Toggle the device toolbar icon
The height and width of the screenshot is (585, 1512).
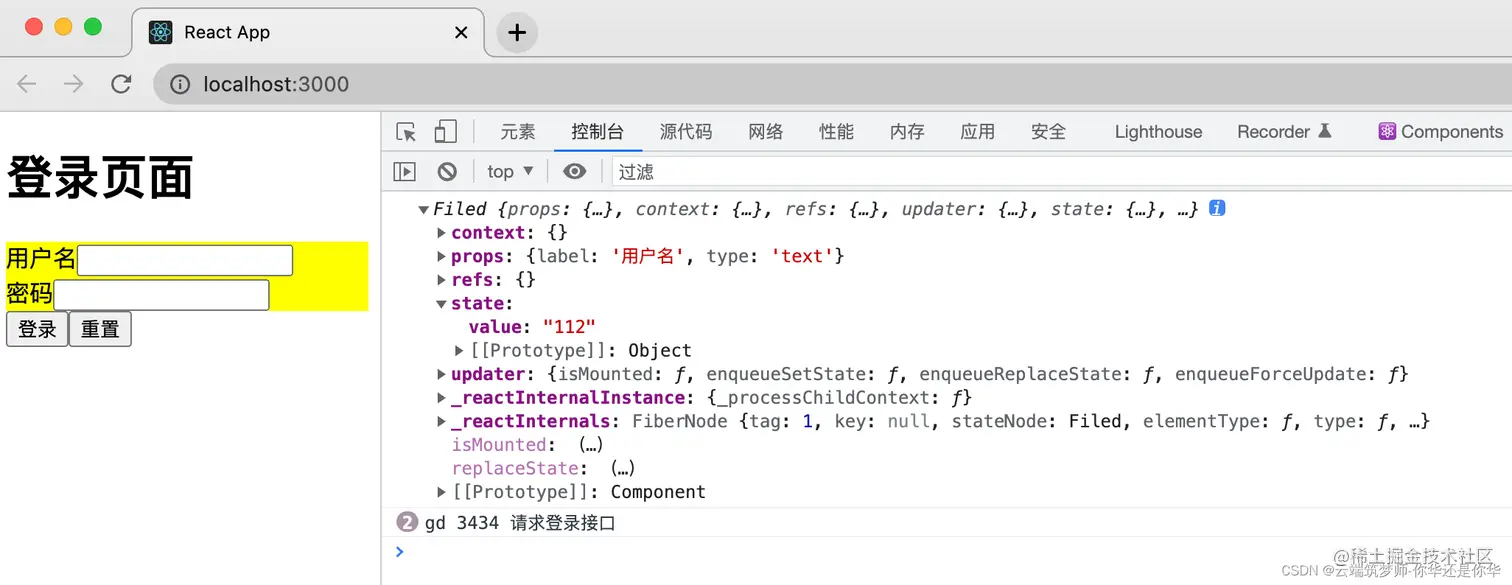click(445, 132)
